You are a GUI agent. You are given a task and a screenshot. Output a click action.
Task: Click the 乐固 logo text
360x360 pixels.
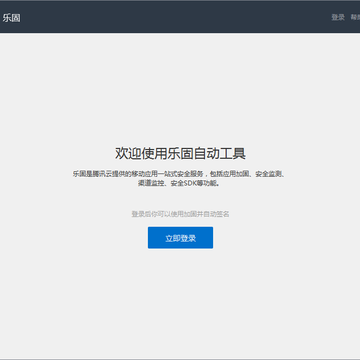(x=12, y=18)
